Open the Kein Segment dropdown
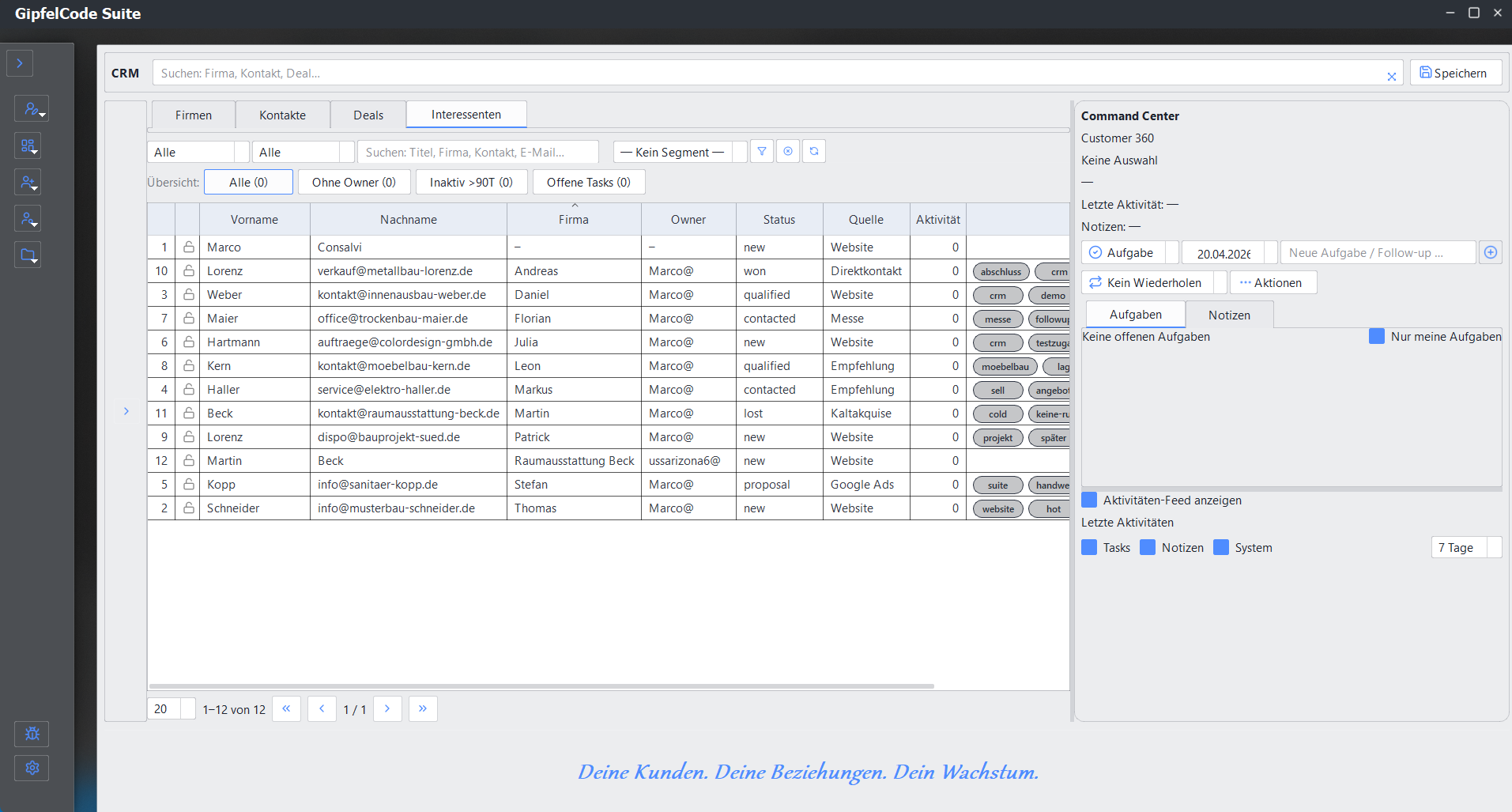 tap(681, 152)
